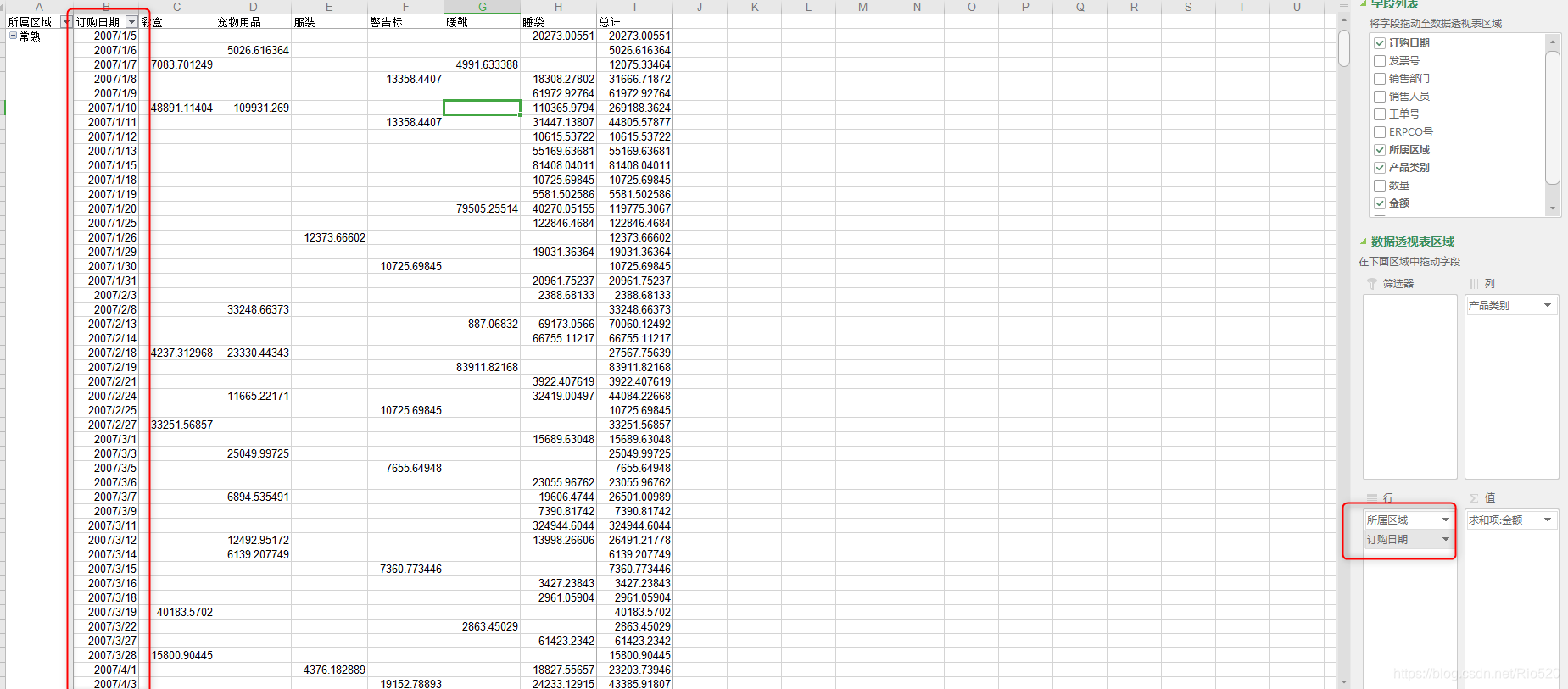Click the cell with value 109931.269
Image resolution: width=1568 pixels, height=689 pixels.
click(253, 108)
